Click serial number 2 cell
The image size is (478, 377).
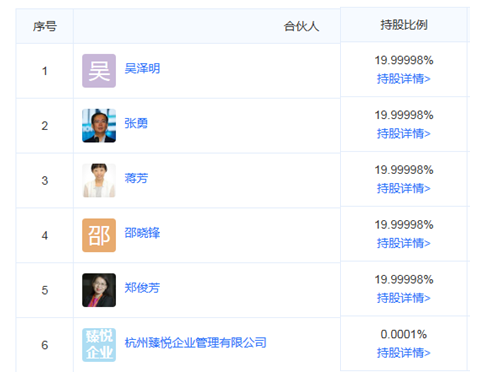[45, 126]
